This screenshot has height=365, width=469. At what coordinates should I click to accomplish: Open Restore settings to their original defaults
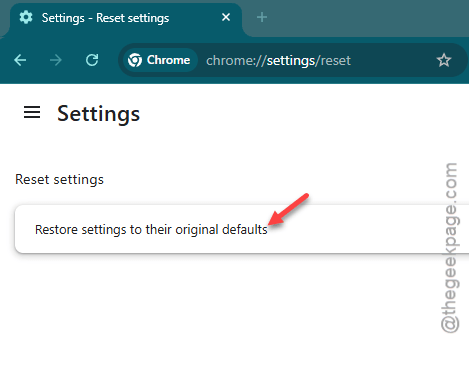[242, 229]
